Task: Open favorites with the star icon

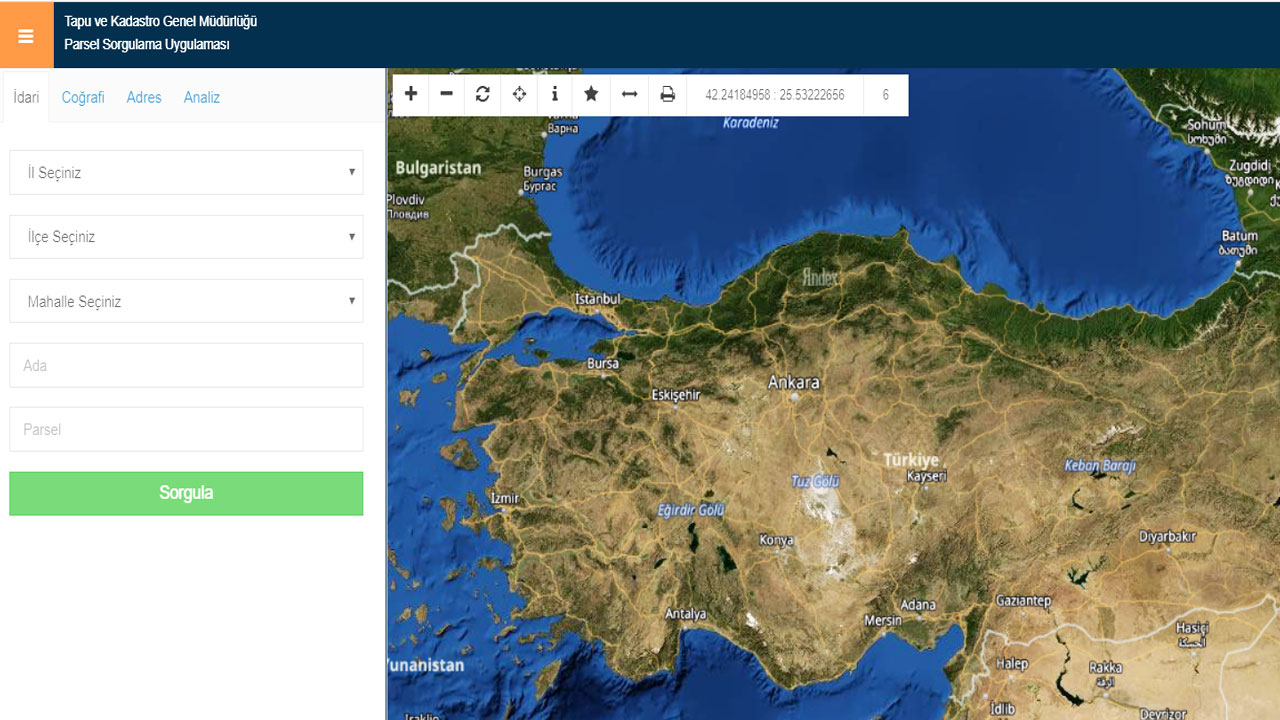Action: pyautogui.click(x=591, y=94)
